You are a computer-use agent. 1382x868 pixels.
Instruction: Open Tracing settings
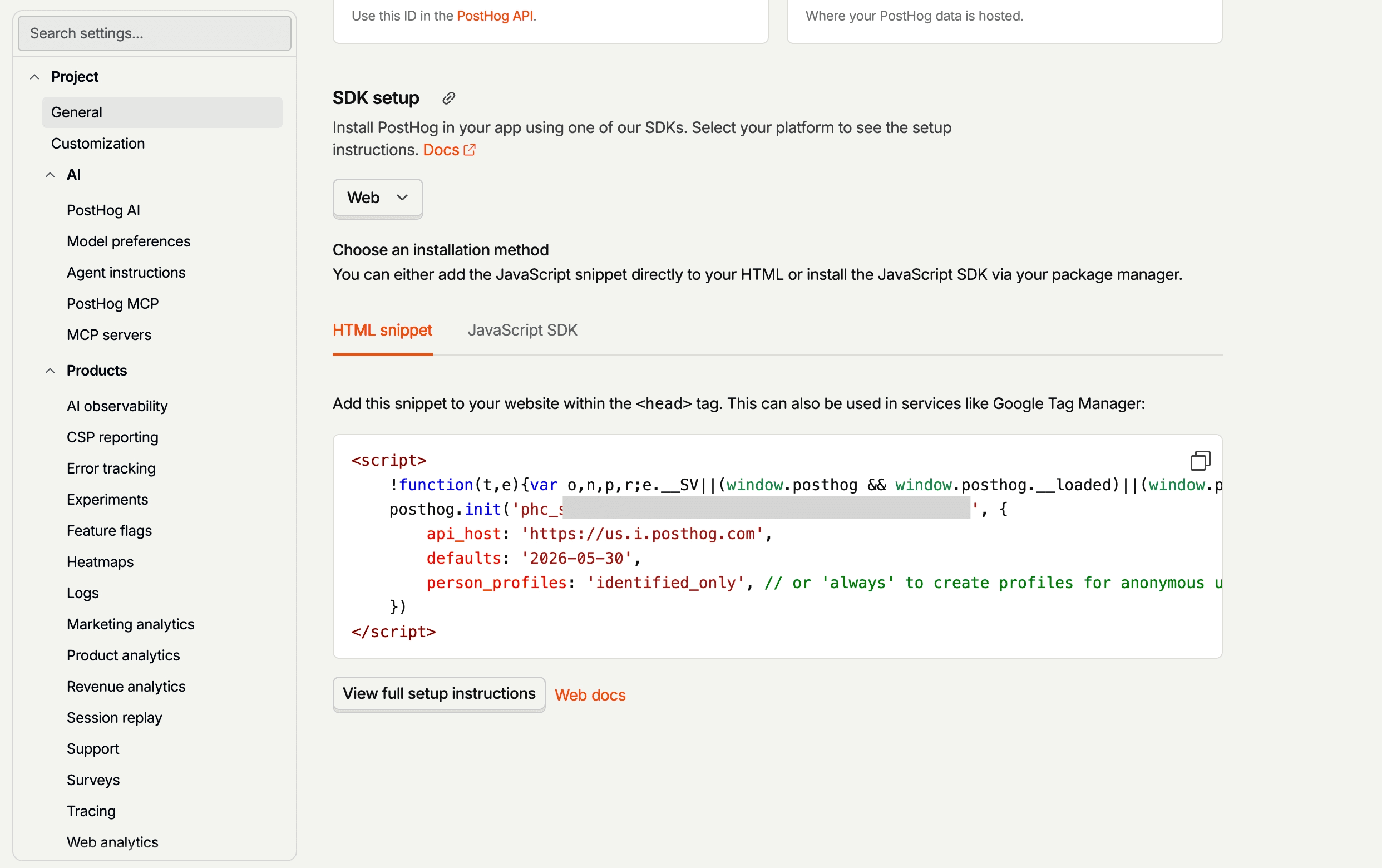170,811
